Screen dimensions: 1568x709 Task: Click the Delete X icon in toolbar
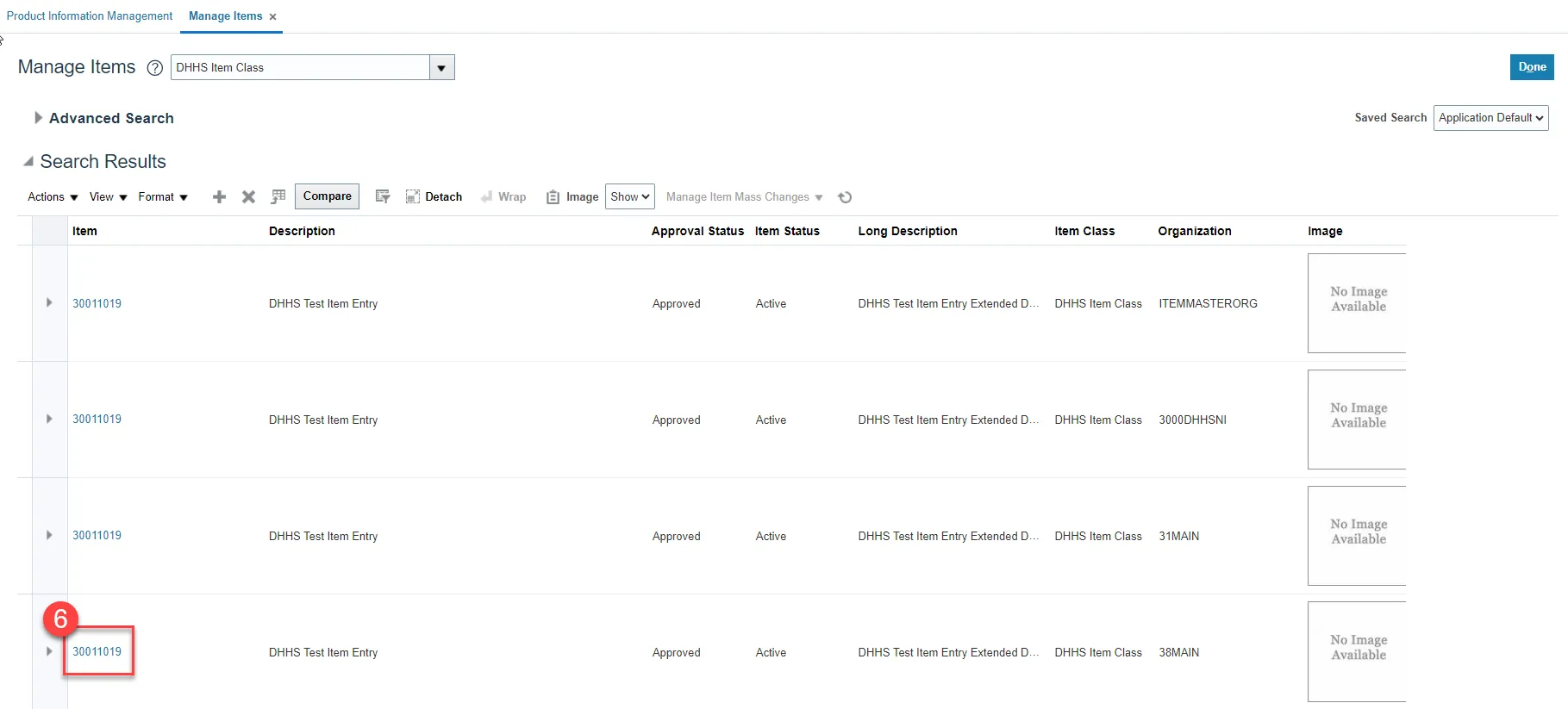point(248,197)
